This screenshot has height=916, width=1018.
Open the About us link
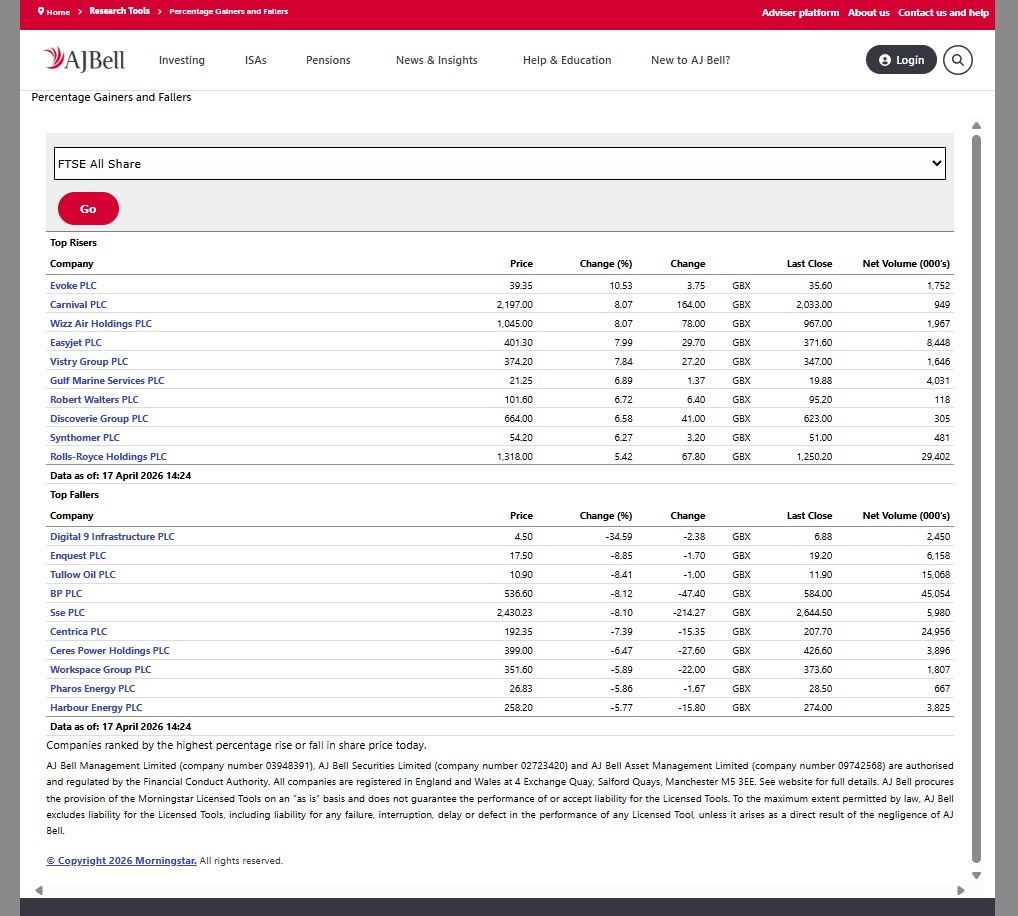pyautogui.click(x=868, y=12)
